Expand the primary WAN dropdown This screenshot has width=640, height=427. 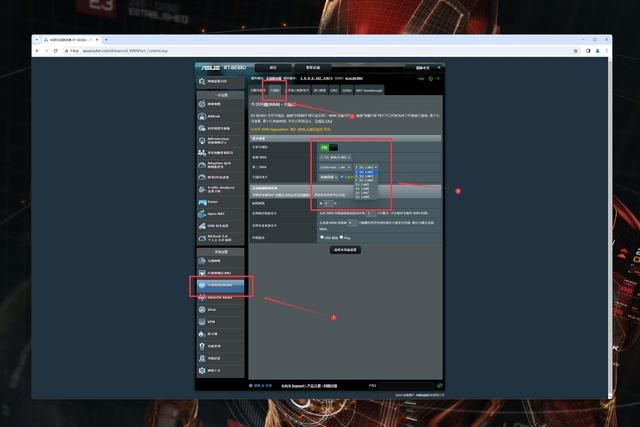(x=335, y=157)
